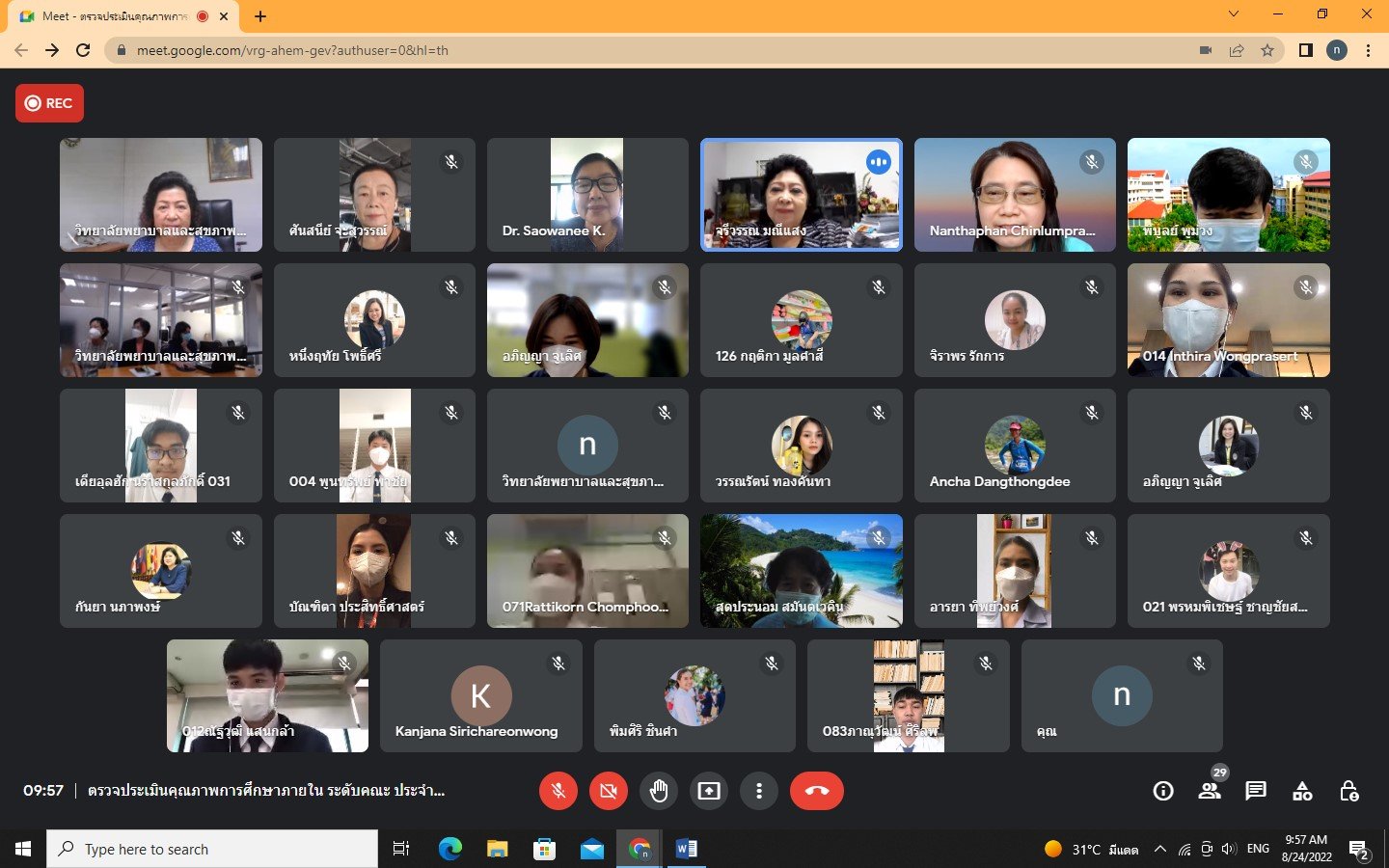Open Chrome's three-dot browser menu

[x=1368, y=50]
